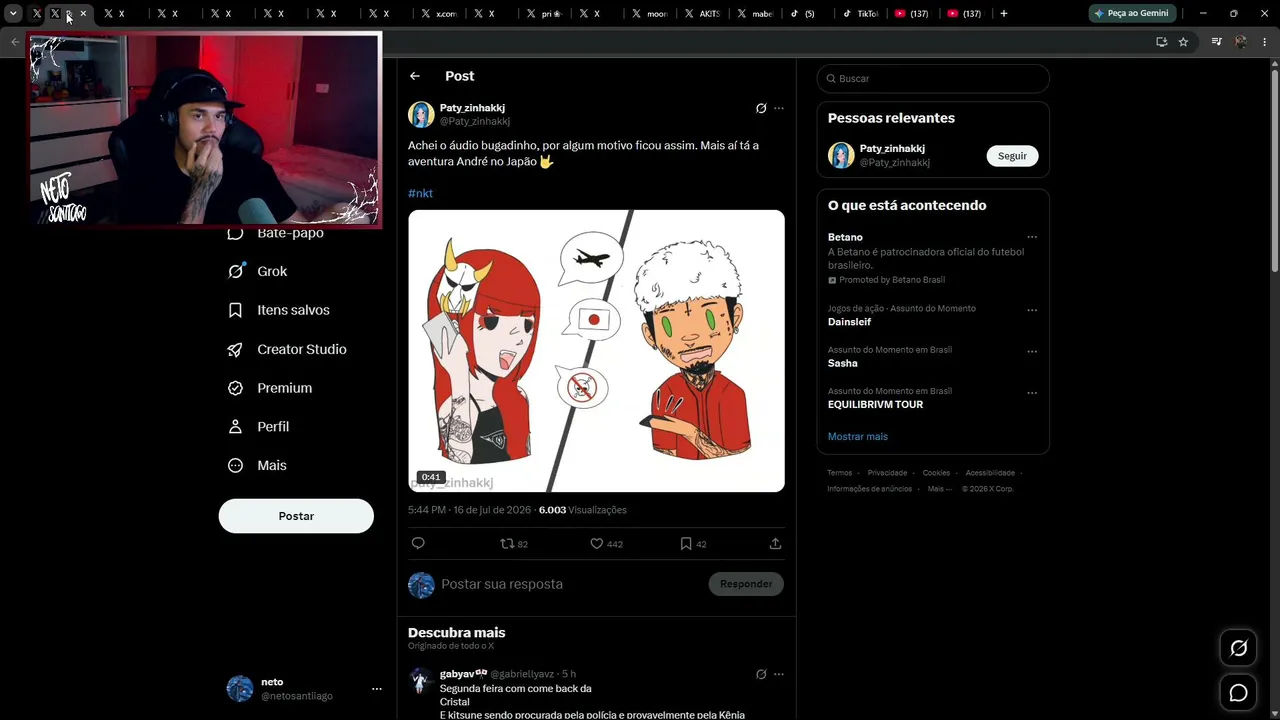
Task: Switch to the moon browser tab
Action: 649,14
